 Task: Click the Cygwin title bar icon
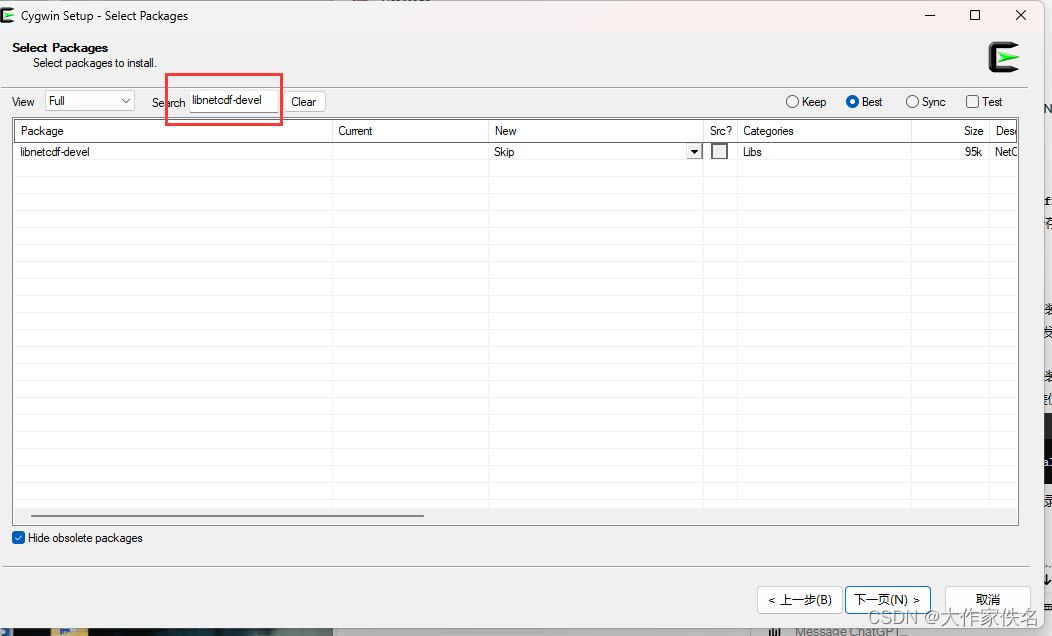click(7, 15)
